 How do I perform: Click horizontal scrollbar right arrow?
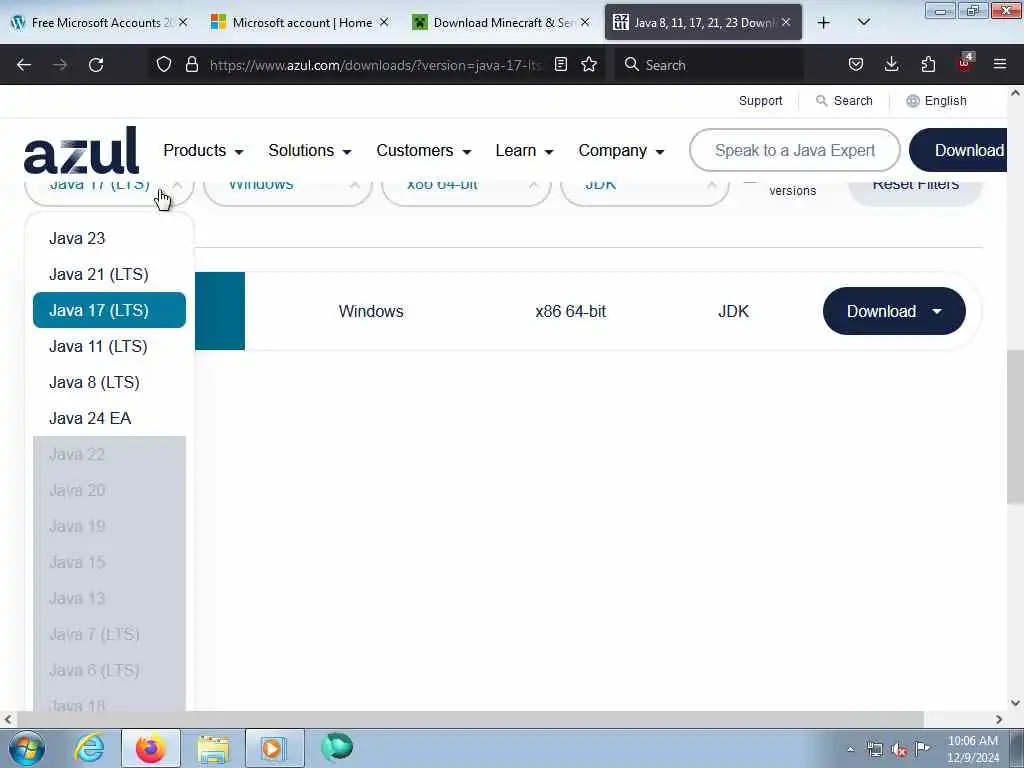point(999,719)
